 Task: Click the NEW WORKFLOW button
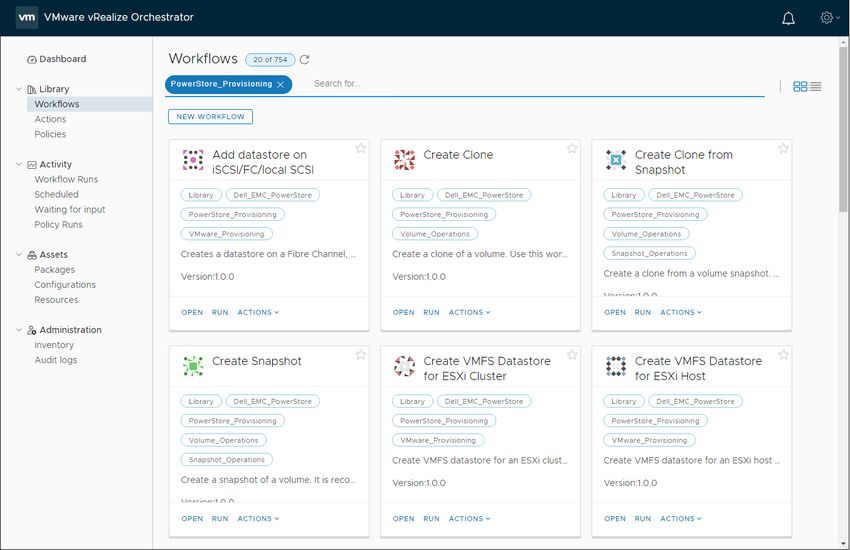pos(210,117)
